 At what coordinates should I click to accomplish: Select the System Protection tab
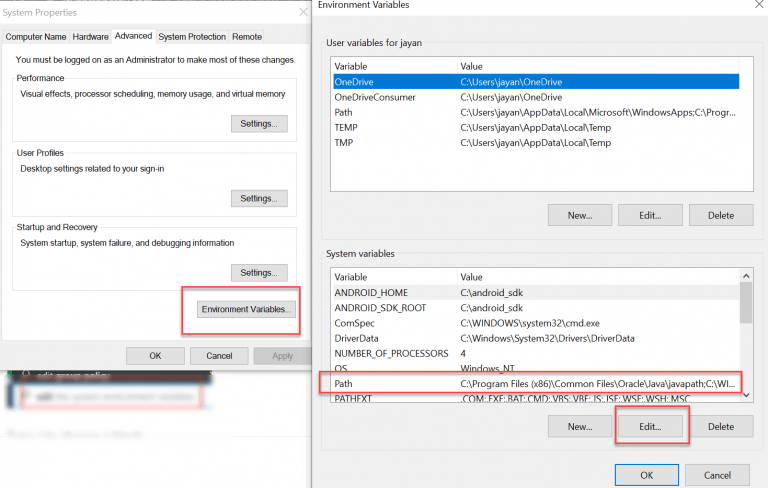(192, 37)
